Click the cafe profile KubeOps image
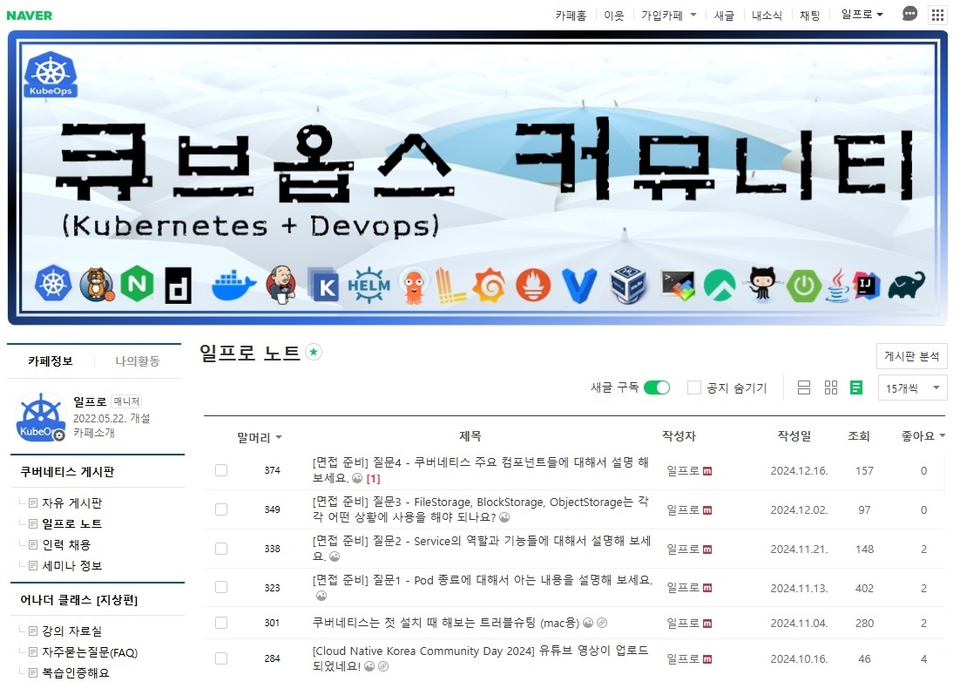The image size is (960, 687). coord(40,417)
